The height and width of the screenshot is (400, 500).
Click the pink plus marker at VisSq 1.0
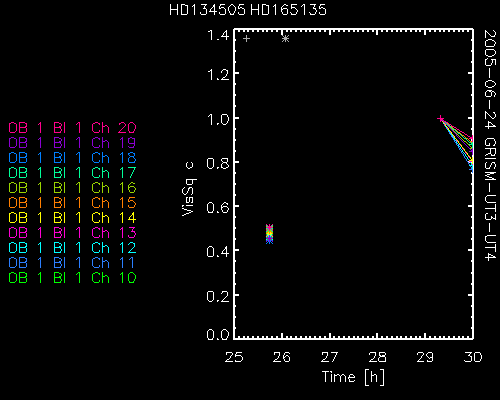click(x=441, y=119)
